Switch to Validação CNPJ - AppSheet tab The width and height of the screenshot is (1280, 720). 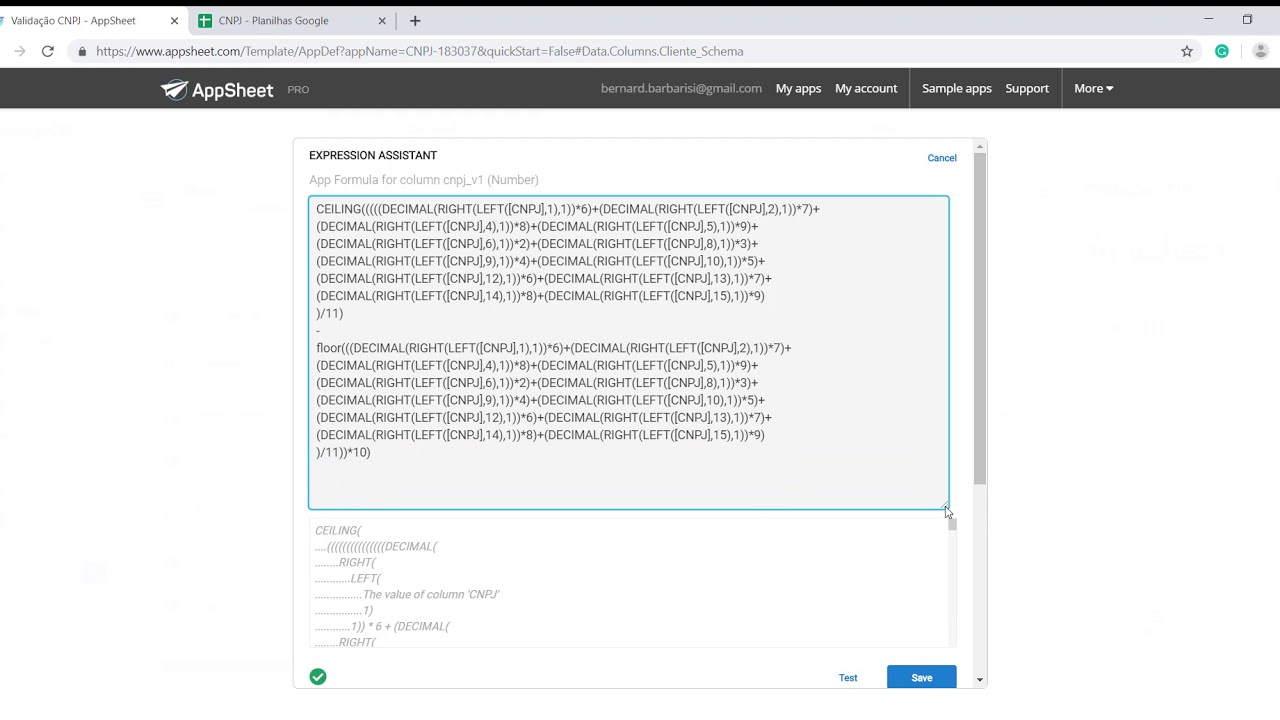tap(88, 20)
